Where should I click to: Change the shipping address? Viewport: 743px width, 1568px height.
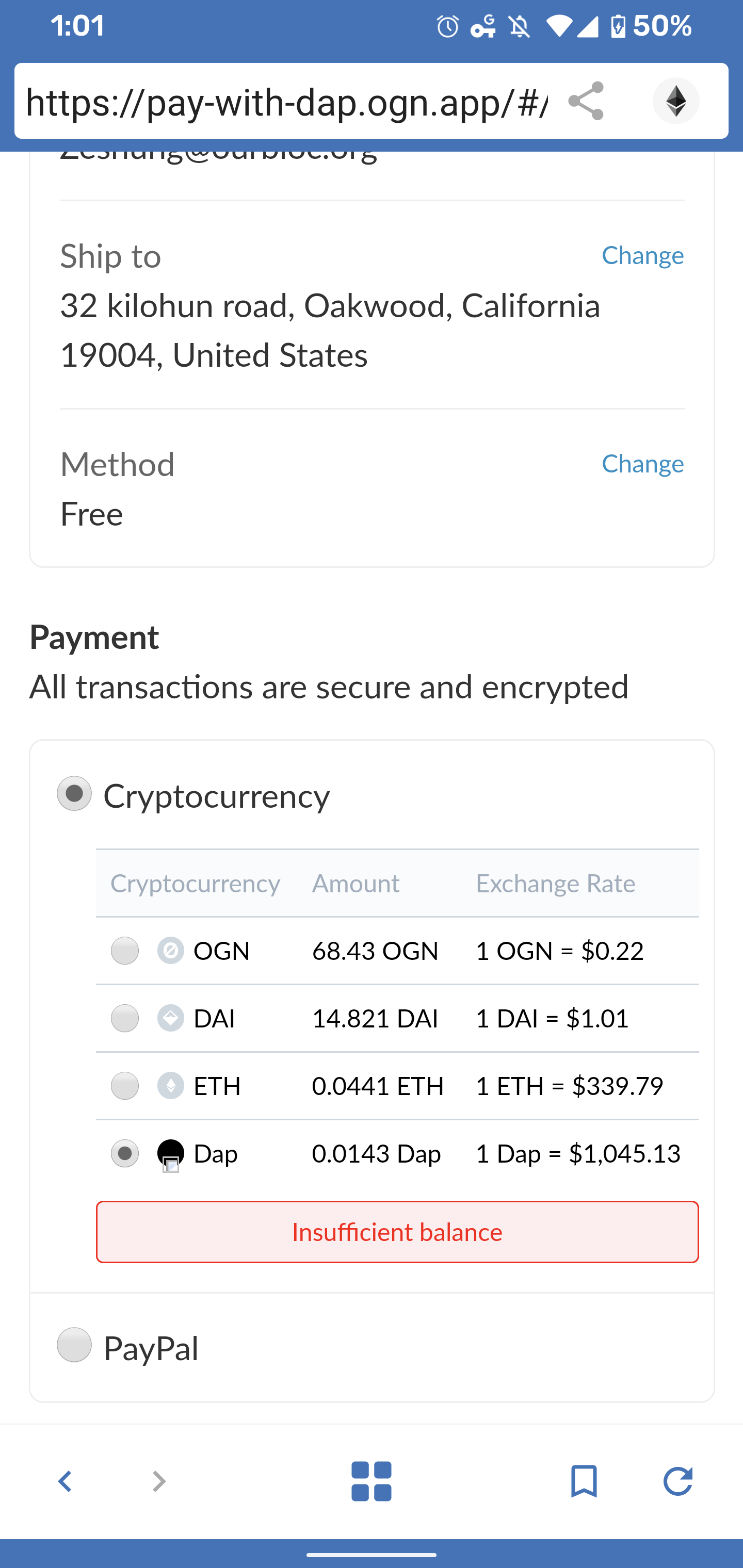click(643, 256)
